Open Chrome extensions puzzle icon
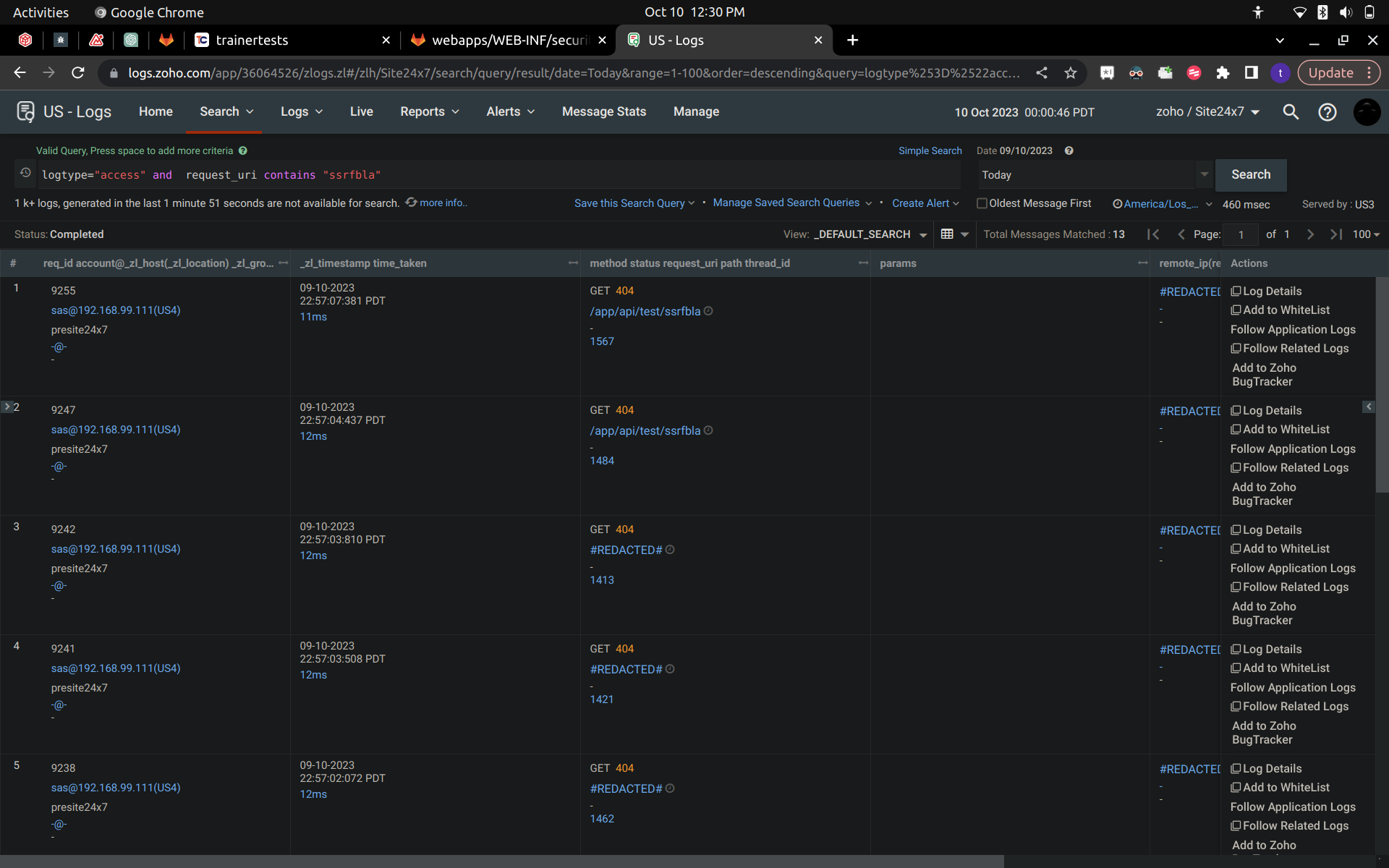Viewport: 1389px width, 868px height. pos(1223,72)
